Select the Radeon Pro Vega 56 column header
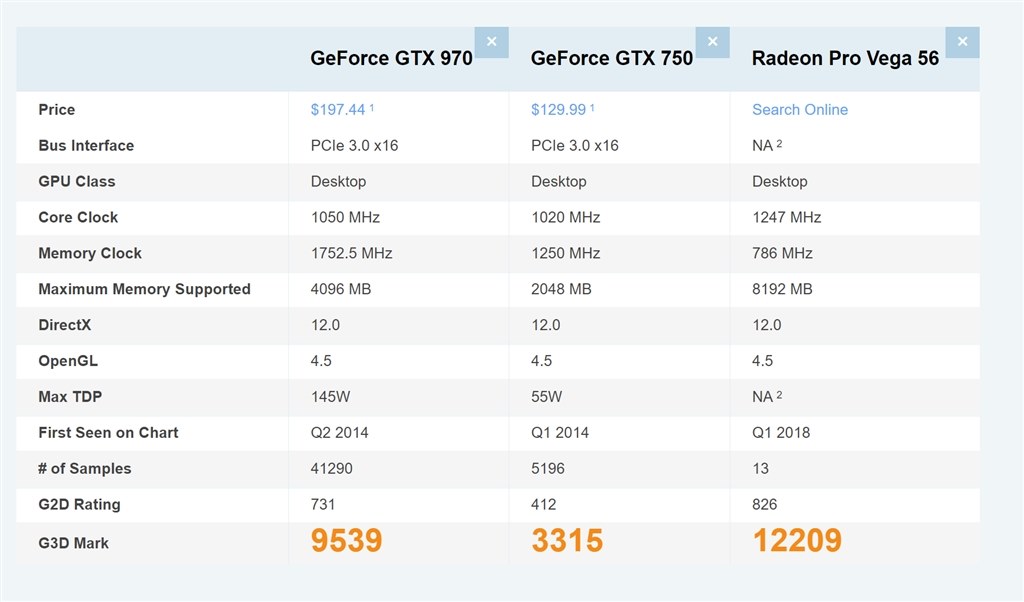1024x602 pixels. (845, 58)
